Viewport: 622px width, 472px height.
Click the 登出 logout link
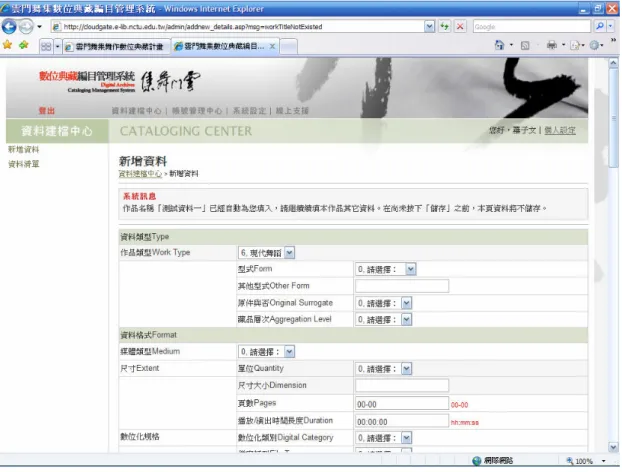[x=47, y=111]
